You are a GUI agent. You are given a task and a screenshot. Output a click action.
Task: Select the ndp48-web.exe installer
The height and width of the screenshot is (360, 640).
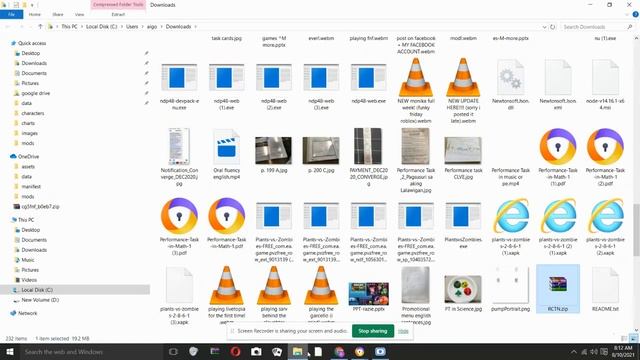coord(368,84)
